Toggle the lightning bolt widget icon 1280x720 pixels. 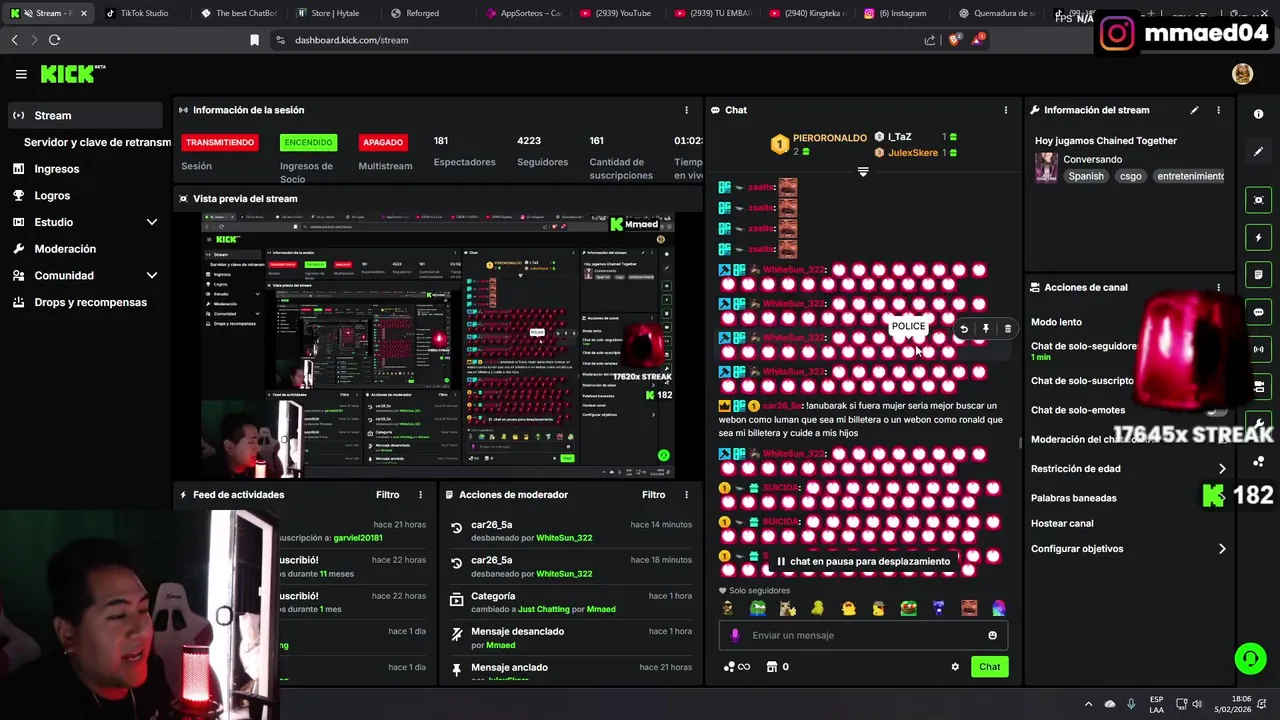[x=1259, y=238]
